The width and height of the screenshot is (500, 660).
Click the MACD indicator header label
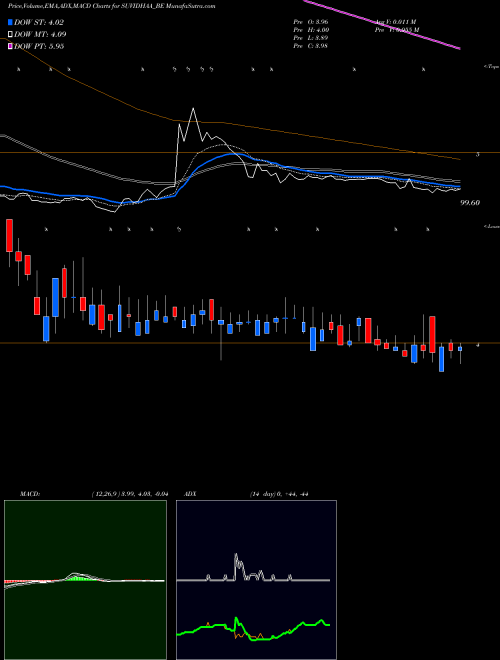[30, 494]
